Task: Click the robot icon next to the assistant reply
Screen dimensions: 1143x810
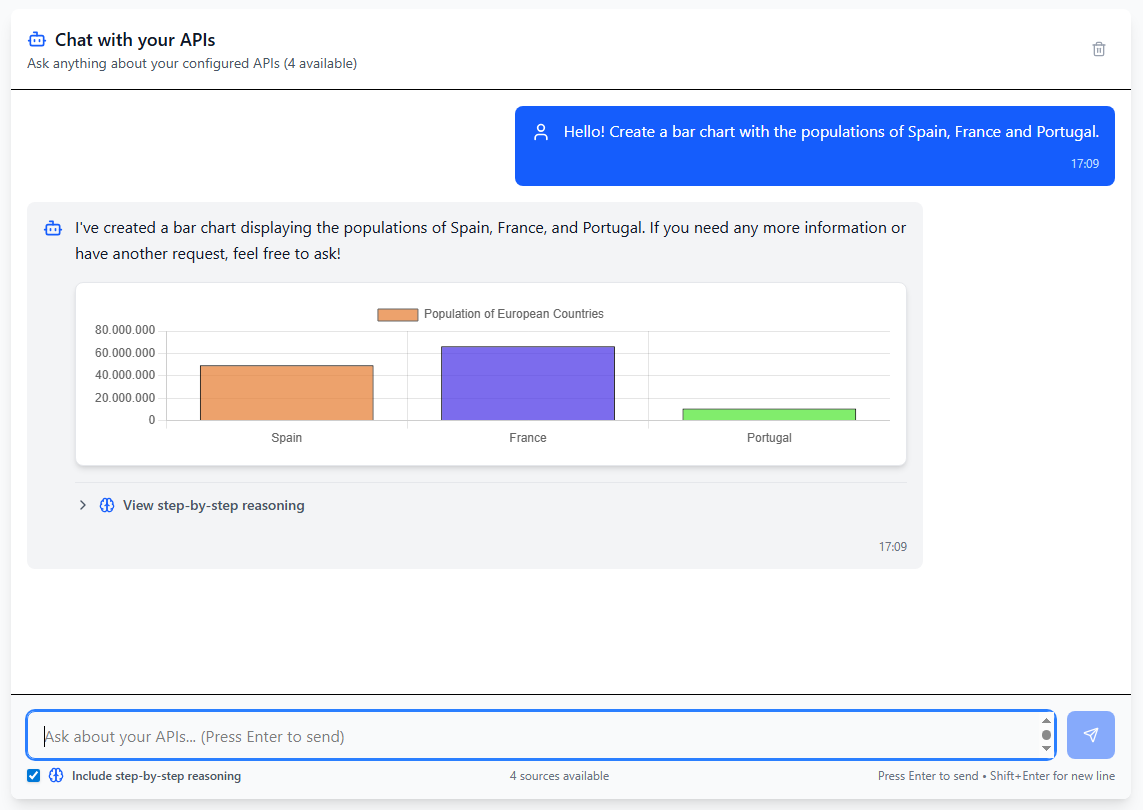Action: (52, 228)
